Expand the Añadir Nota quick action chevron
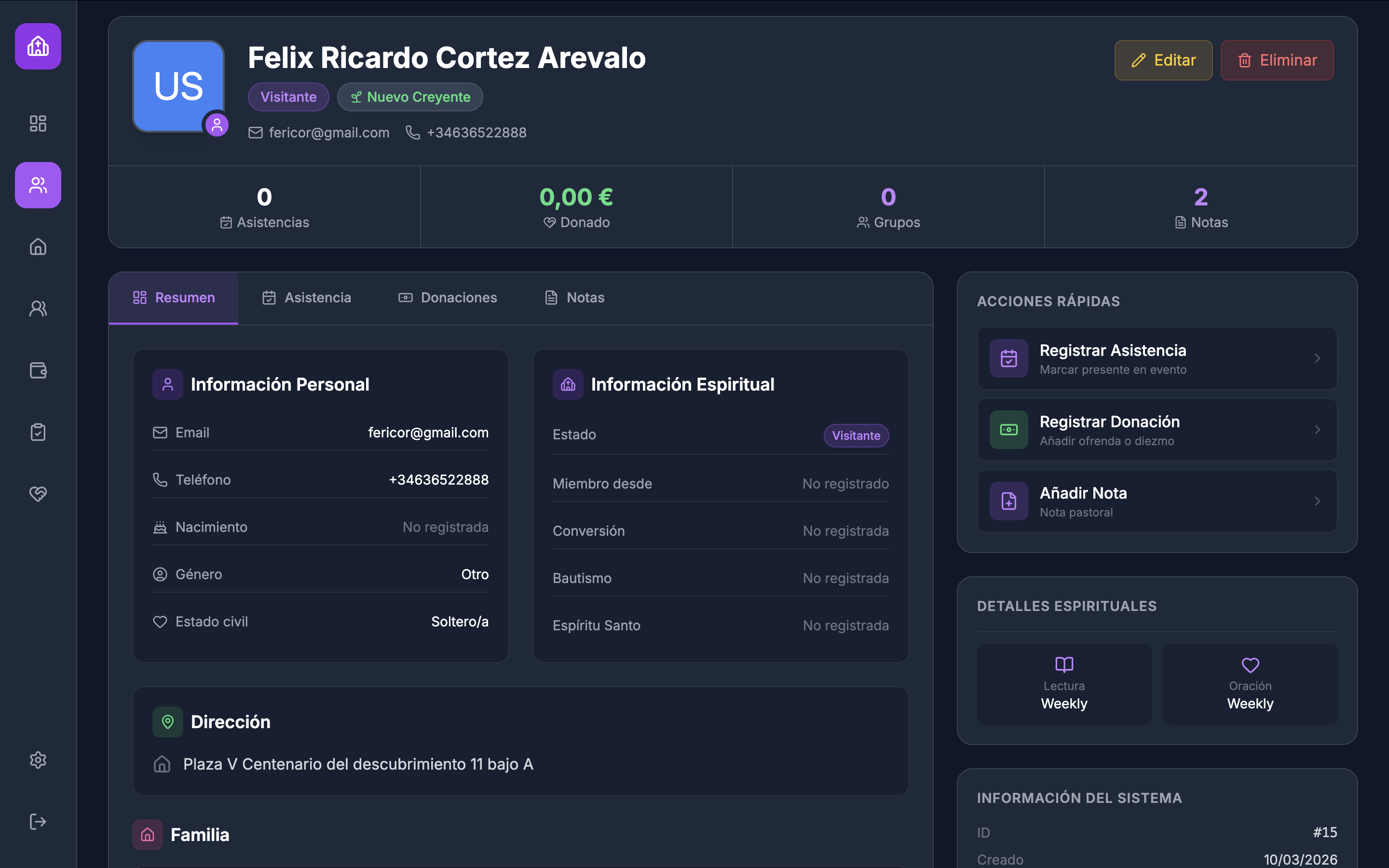The image size is (1389, 868). coord(1317,501)
